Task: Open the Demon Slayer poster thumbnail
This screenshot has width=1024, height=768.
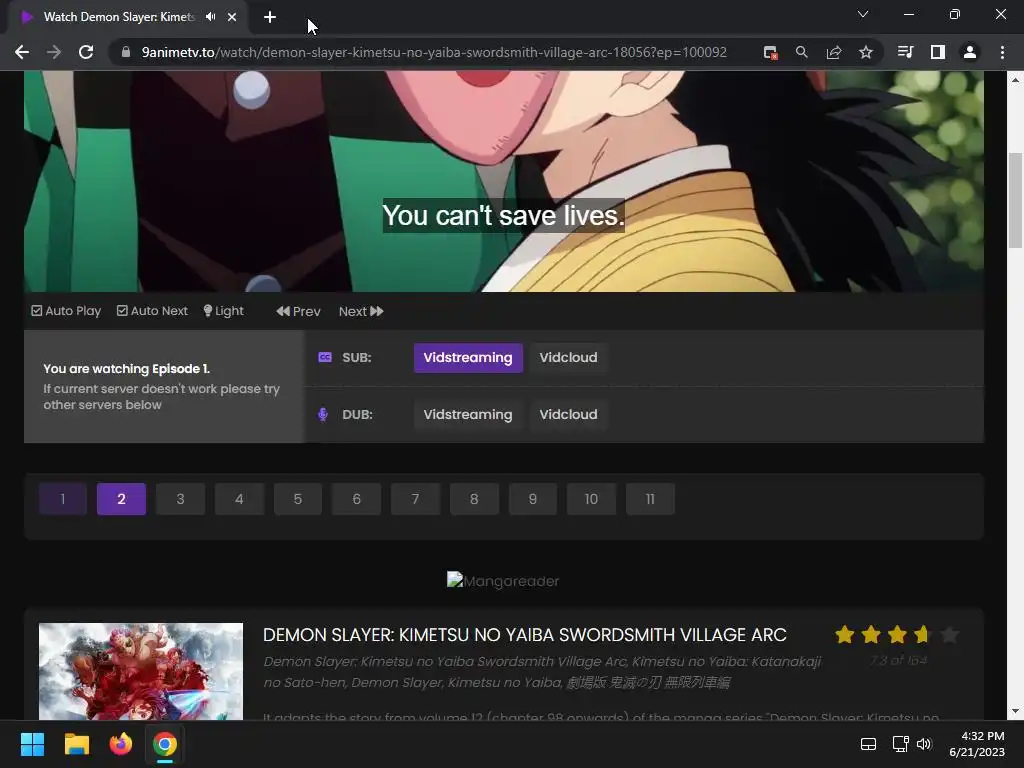Action: [141, 671]
